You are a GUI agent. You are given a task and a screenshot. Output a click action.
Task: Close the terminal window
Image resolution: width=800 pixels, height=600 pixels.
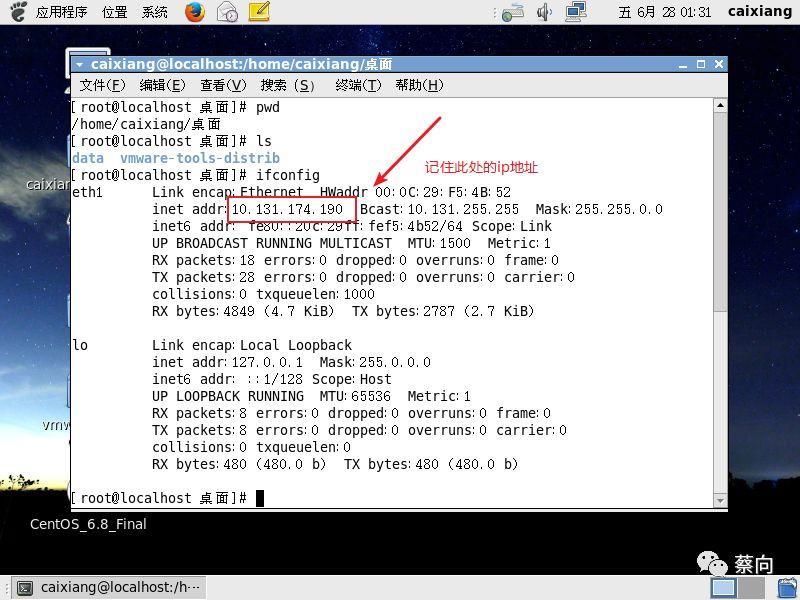click(x=719, y=64)
